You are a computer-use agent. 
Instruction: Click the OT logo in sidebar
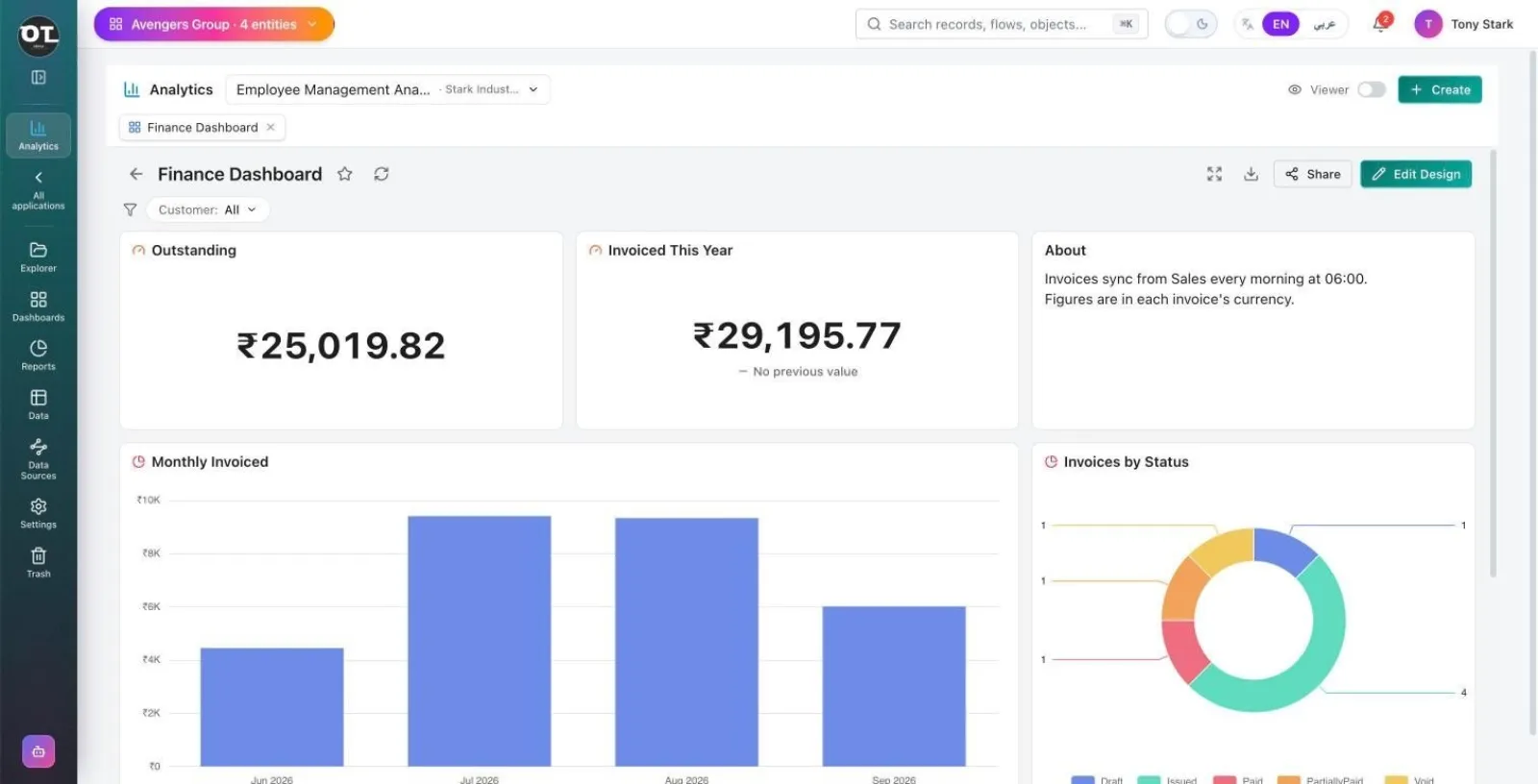coord(38,36)
